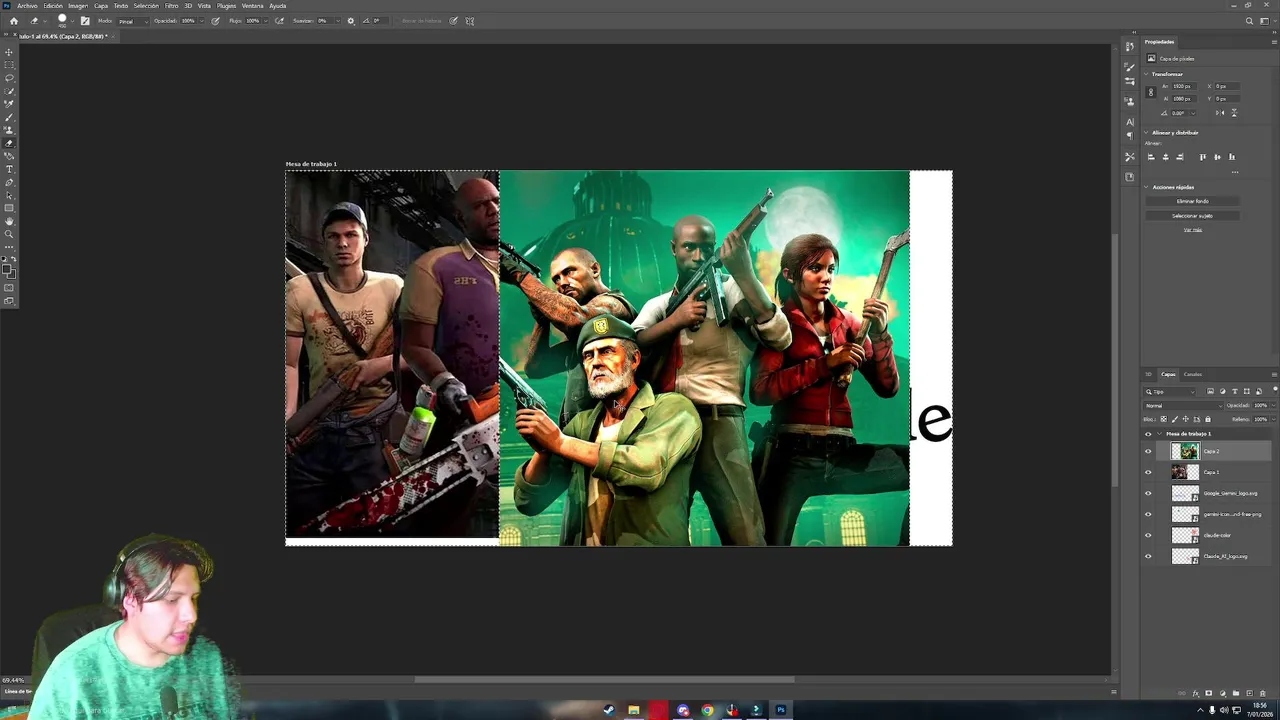This screenshot has width=1280, height=720.
Task: Open the brush settings panel icon
Action: 85,21
